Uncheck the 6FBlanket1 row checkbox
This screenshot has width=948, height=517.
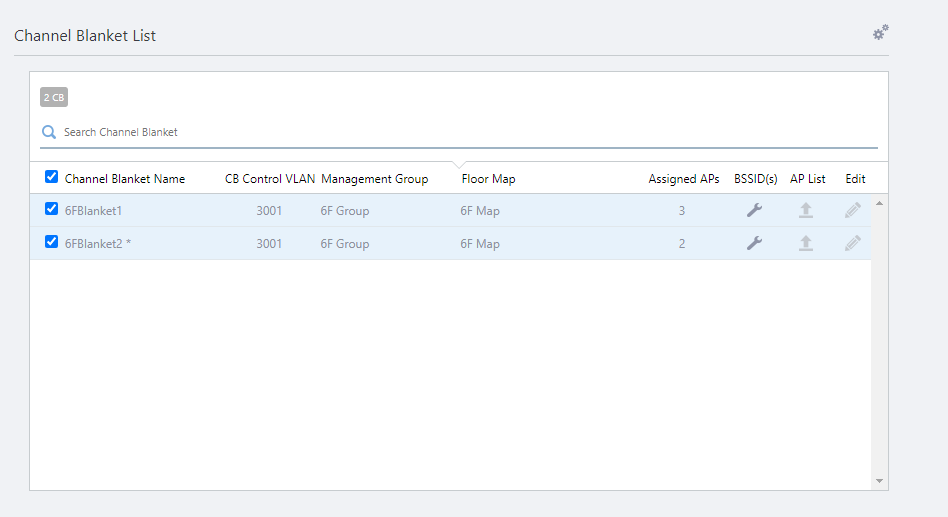[x=51, y=210]
